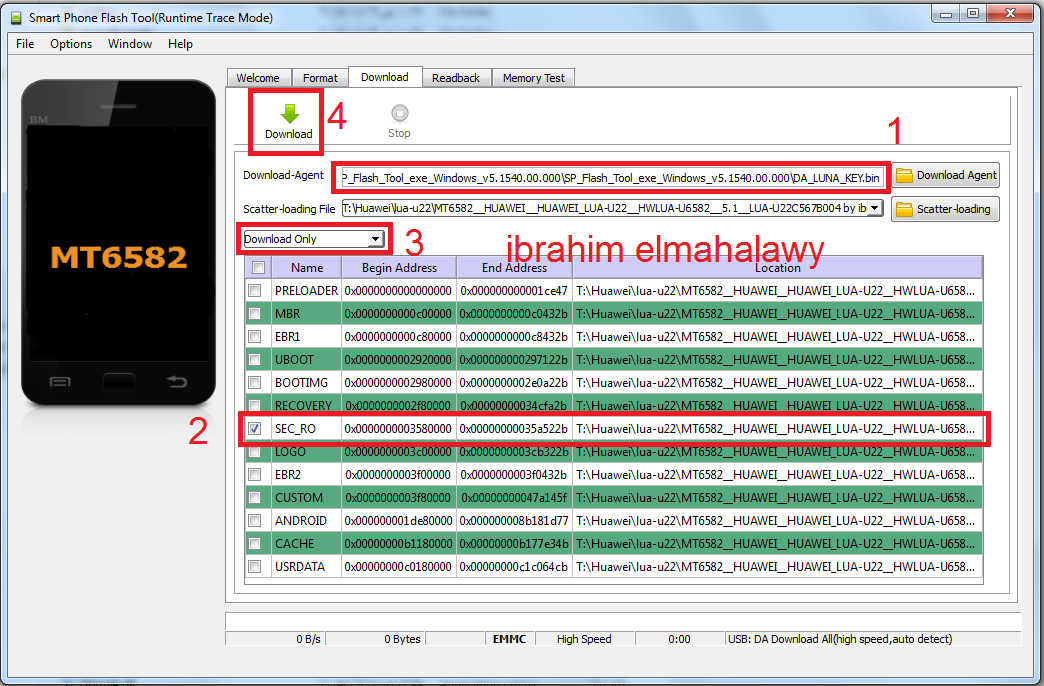This screenshot has width=1044, height=686.
Task: Switch to the Memory Test tab
Action: [x=533, y=78]
